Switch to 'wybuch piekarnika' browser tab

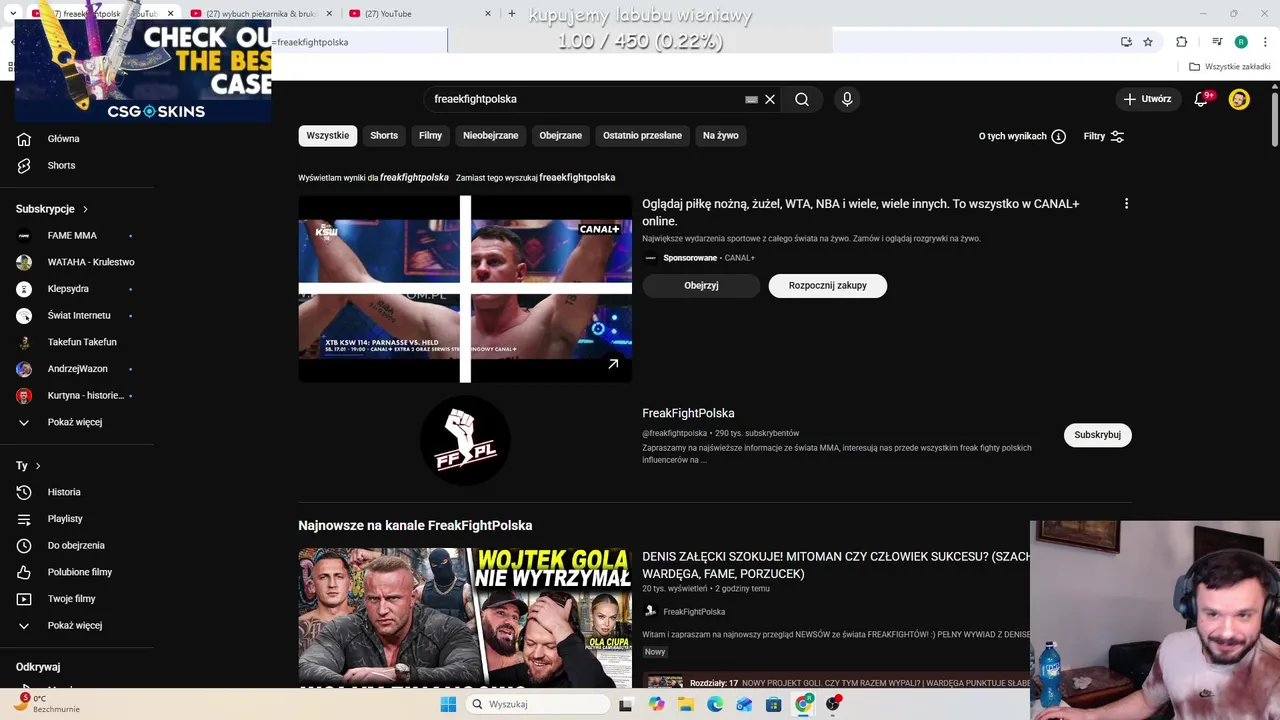[260, 14]
